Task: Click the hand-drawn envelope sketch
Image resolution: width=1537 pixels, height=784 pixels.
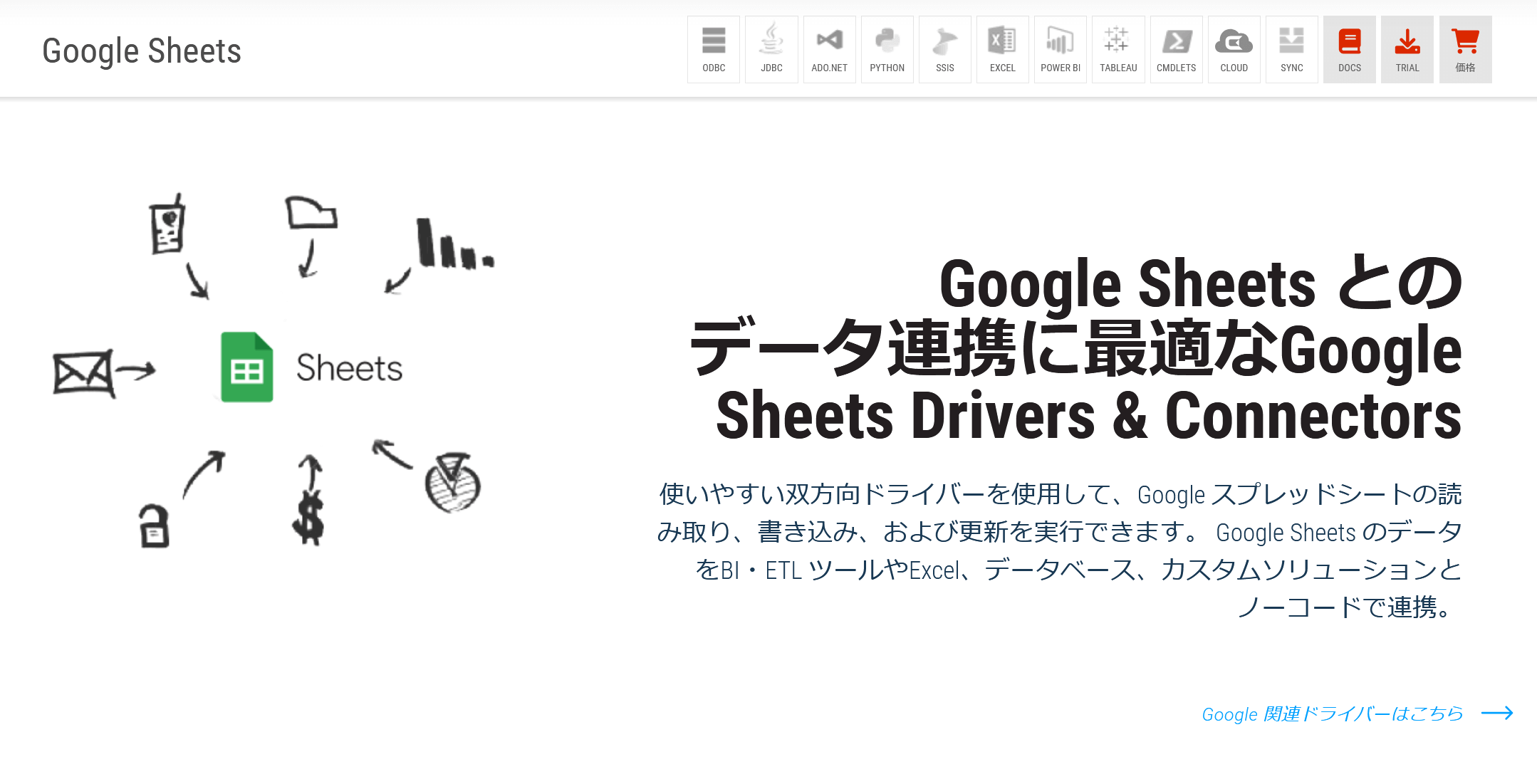Action: [83, 372]
